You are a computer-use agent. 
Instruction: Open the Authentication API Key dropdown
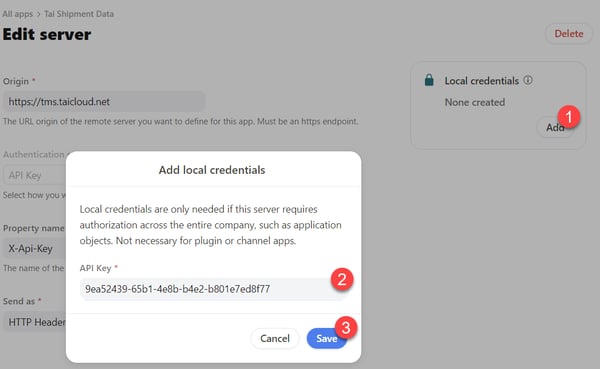34,175
